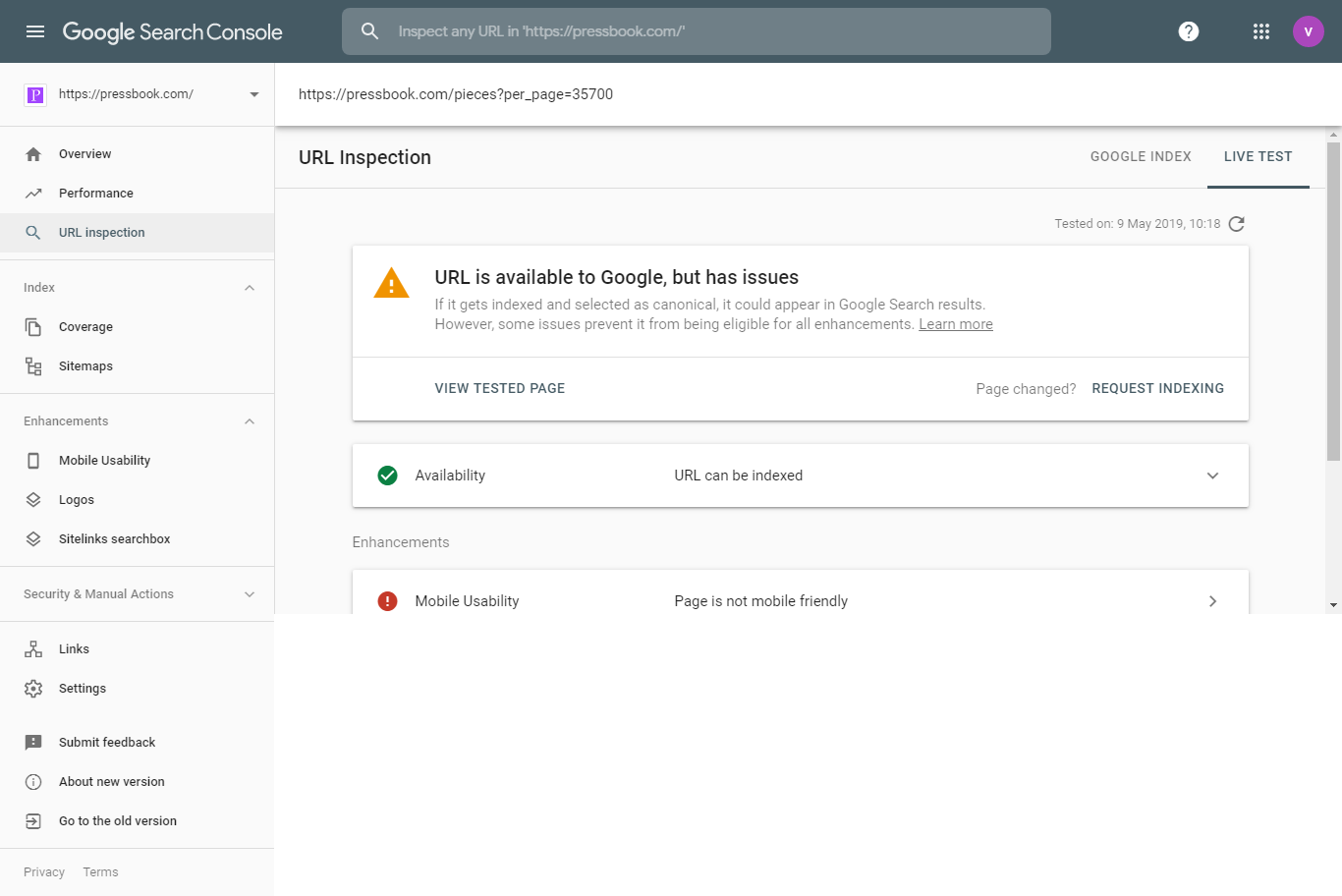Open the account avatar 'V'
Viewport: 1342px width, 896px height.
click(1309, 31)
